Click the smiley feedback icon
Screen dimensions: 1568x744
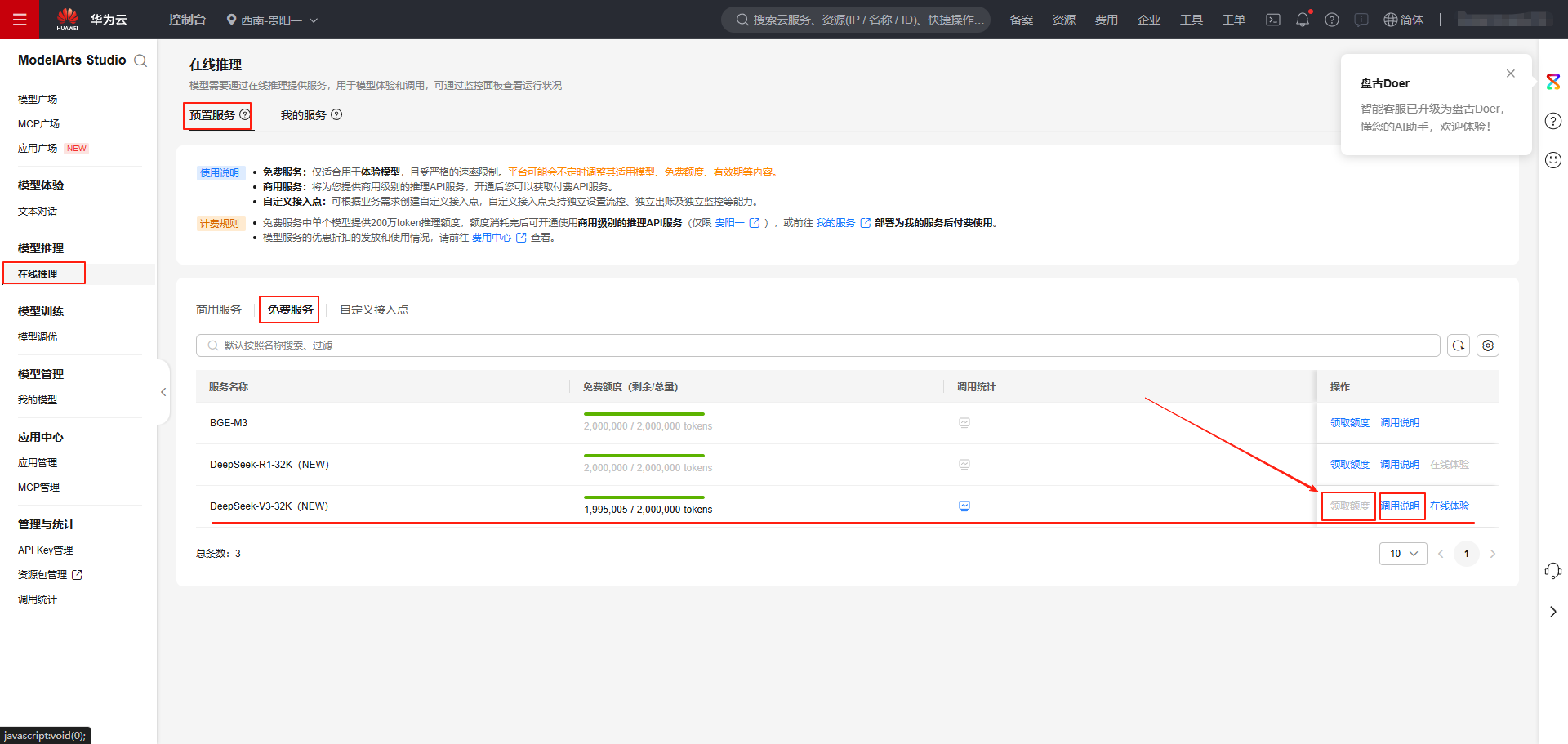click(1553, 160)
